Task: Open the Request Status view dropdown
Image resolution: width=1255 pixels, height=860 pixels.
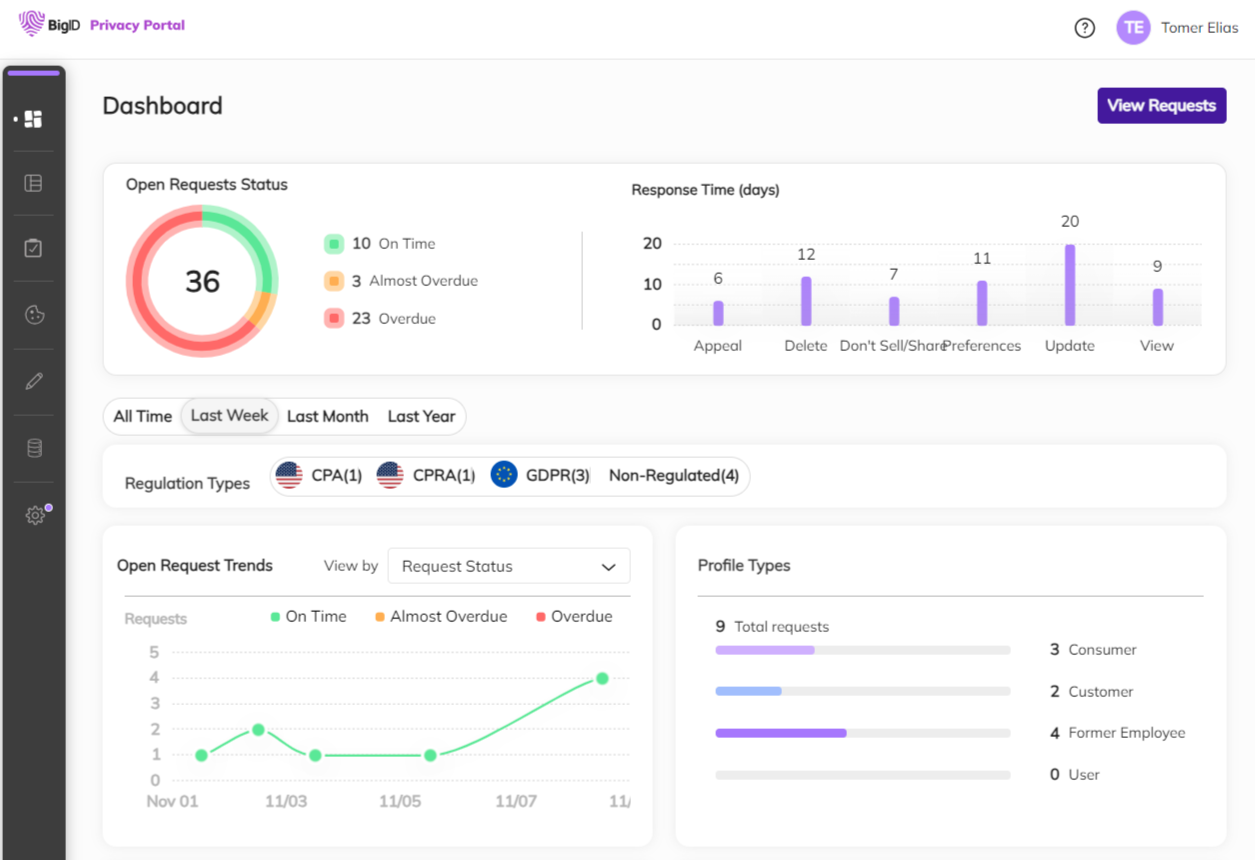Action: tap(508, 566)
